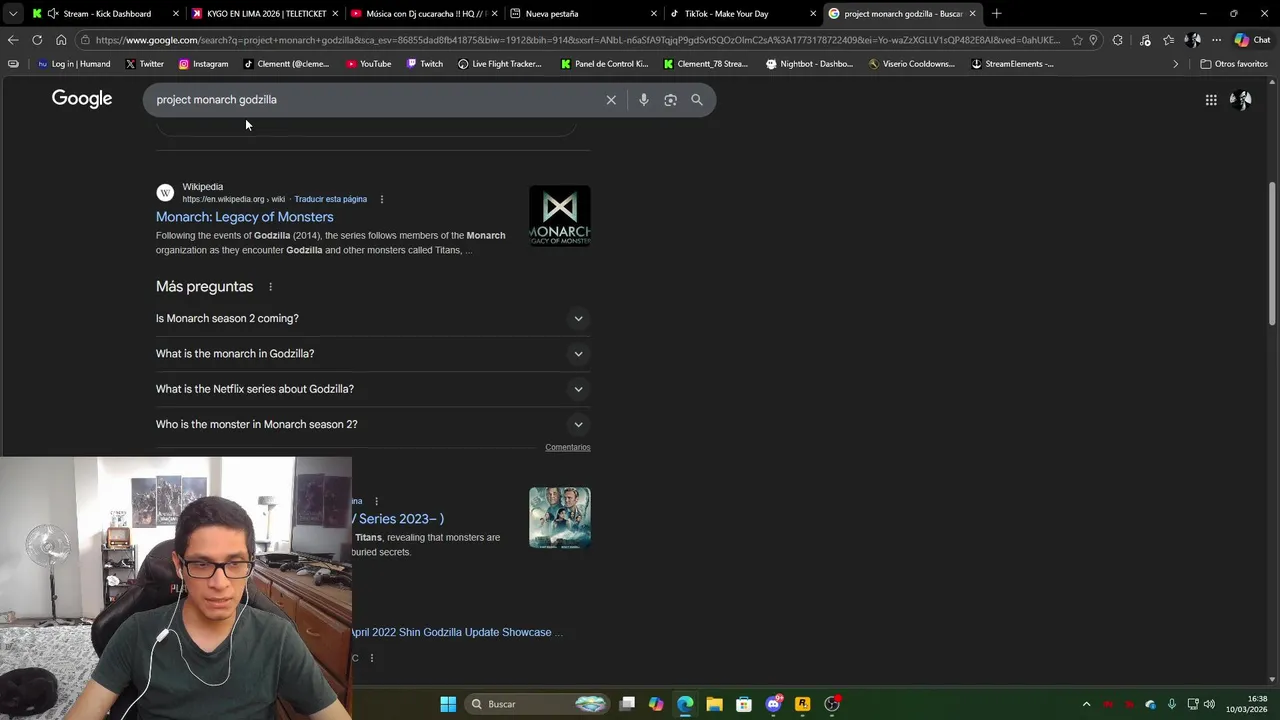This screenshot has height=720, width=1280.
Task: Click the page vertical scrollbar
Action: (1272, 253)
